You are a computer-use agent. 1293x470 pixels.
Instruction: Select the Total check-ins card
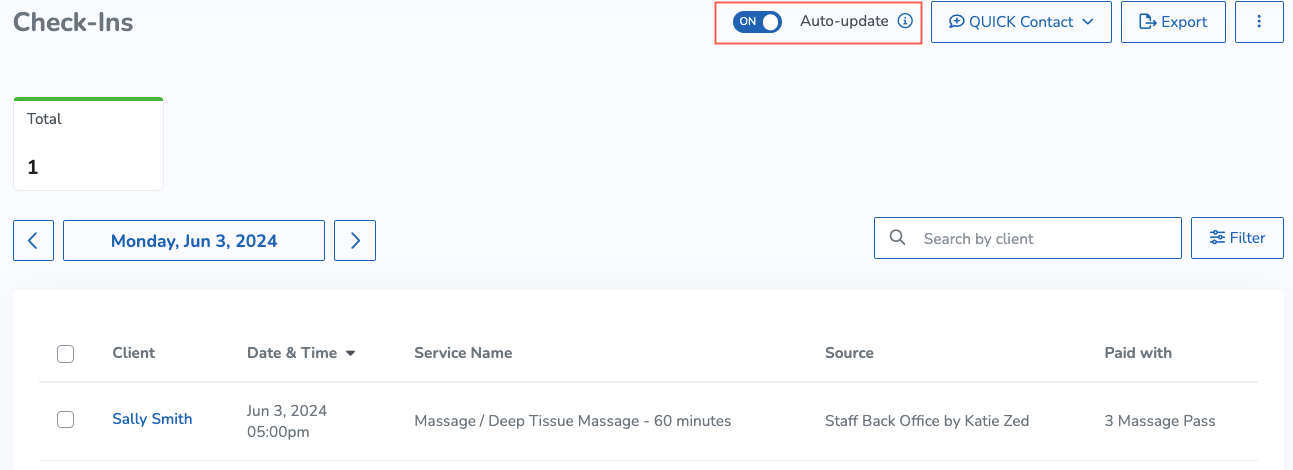click(88, 144)
